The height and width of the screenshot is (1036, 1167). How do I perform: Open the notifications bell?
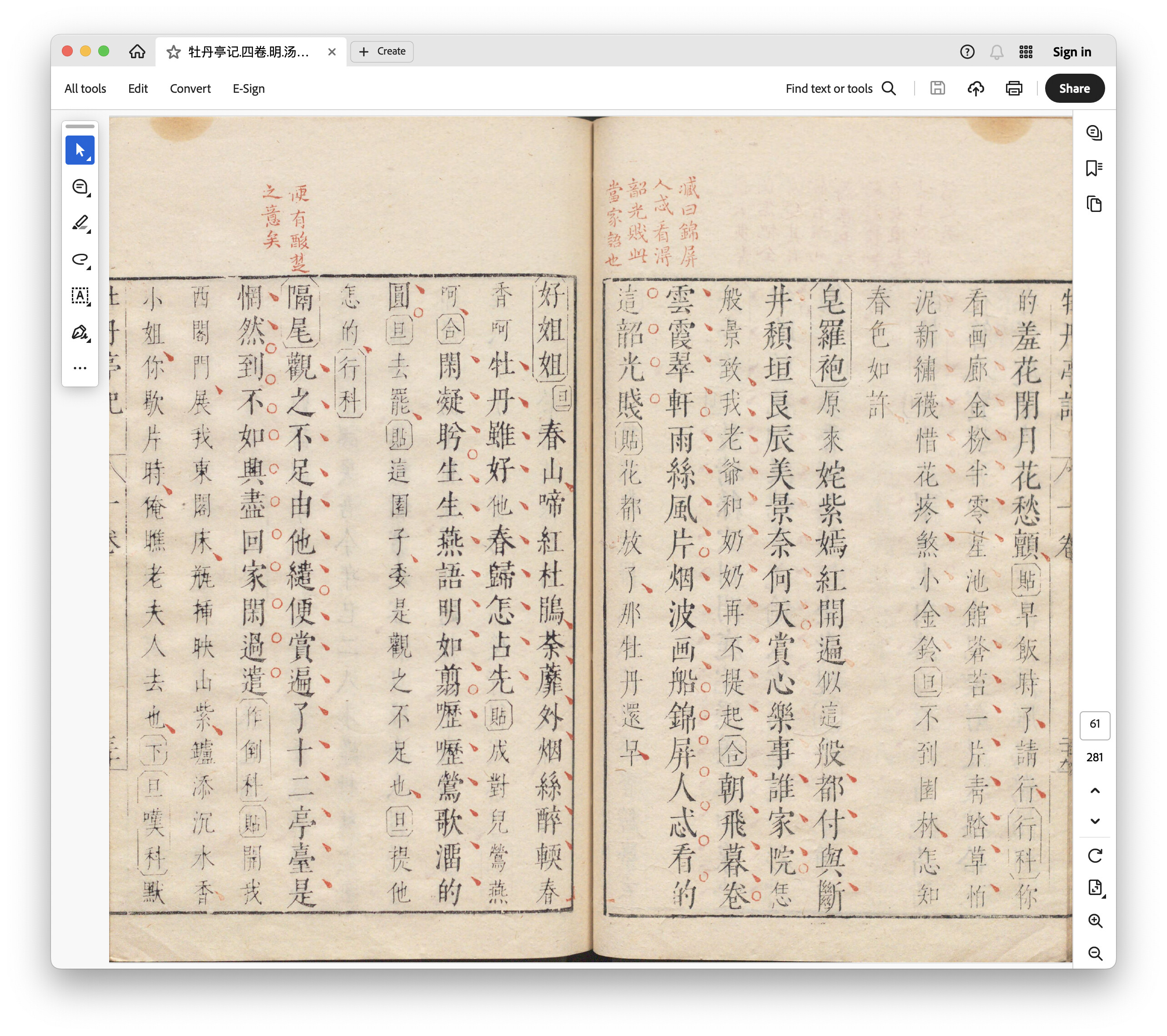pos(996,52)
